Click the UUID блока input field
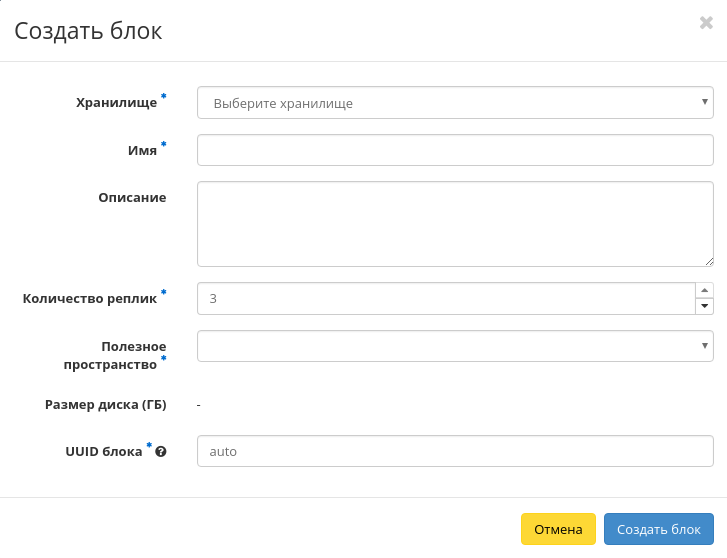Viewport: 727px width, 558px height. 455,451
